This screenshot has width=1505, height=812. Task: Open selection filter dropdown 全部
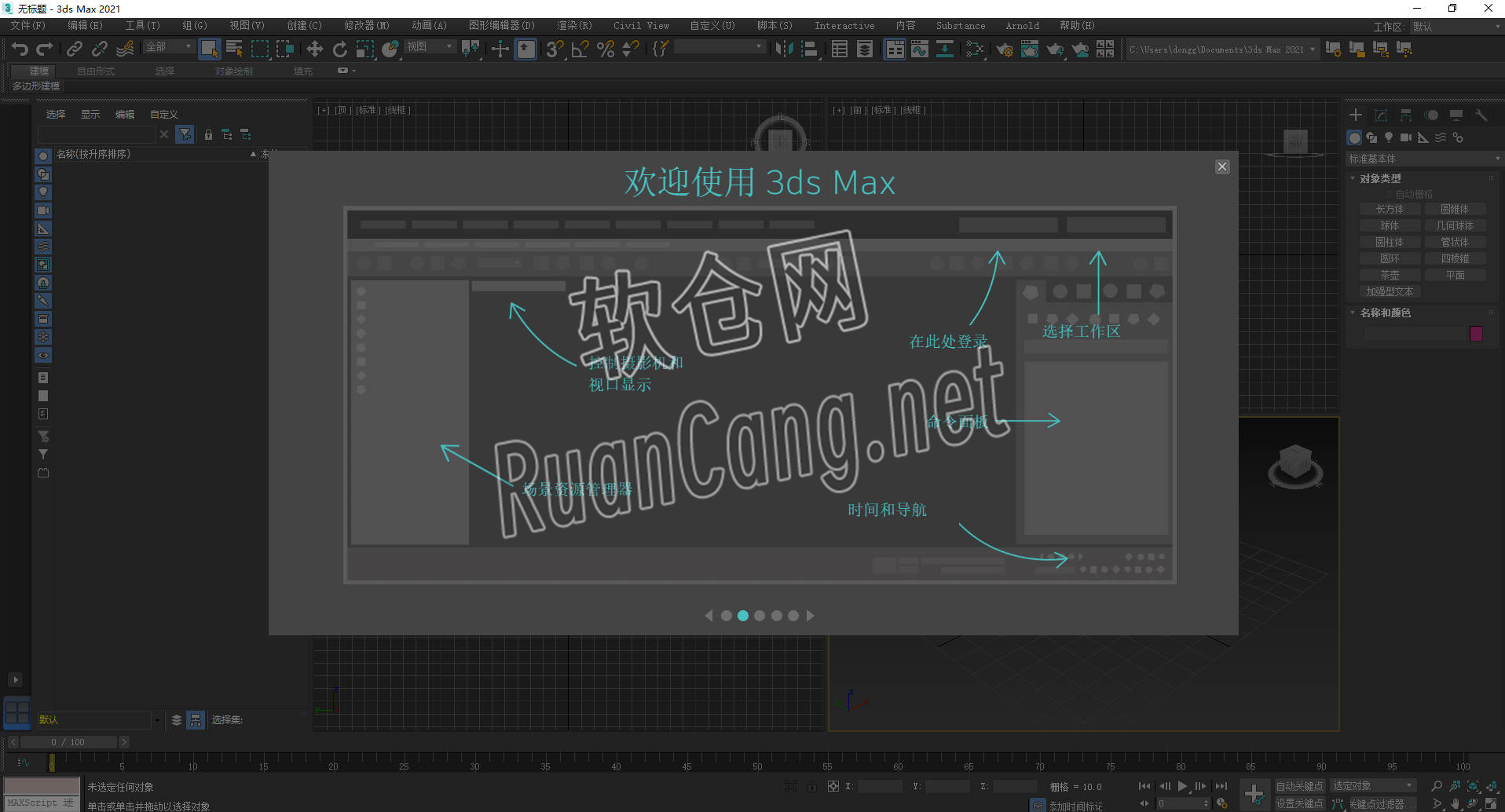(169, 47)
